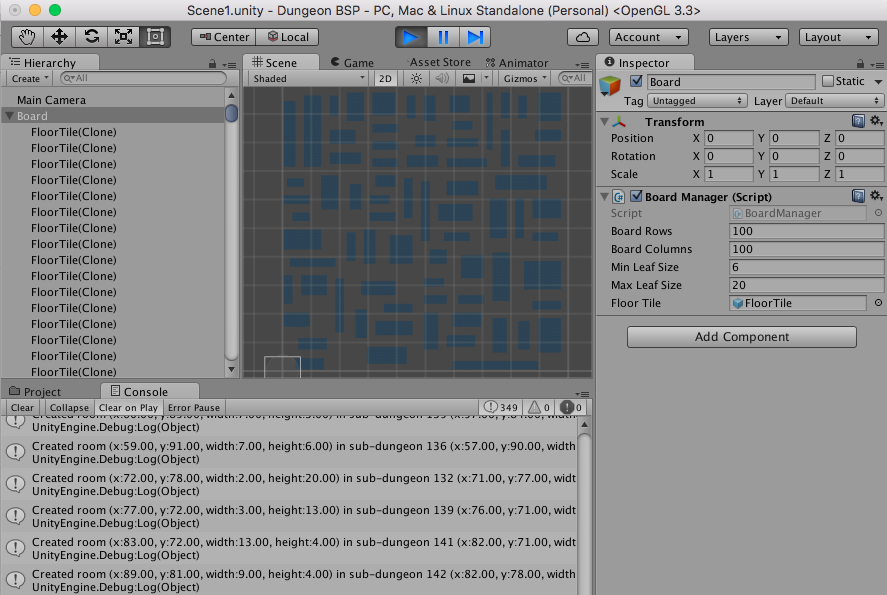The image size is (887, 595).
Task: Clear the Console log
Action: (22, 407)
